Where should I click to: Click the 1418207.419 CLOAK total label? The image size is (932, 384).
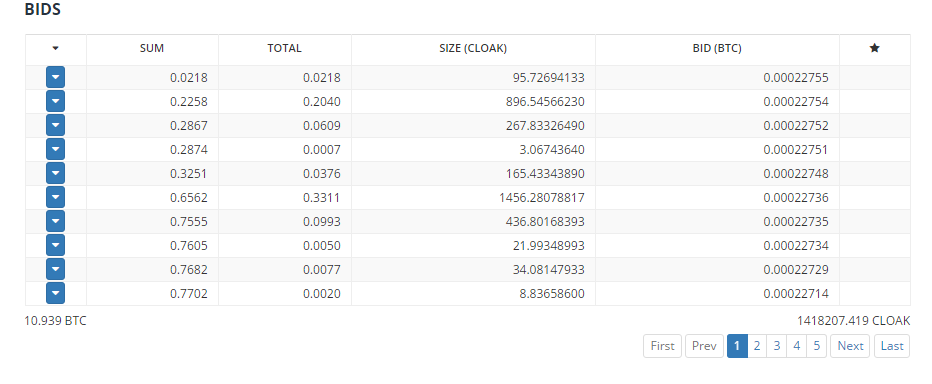(x=854, y=321)
